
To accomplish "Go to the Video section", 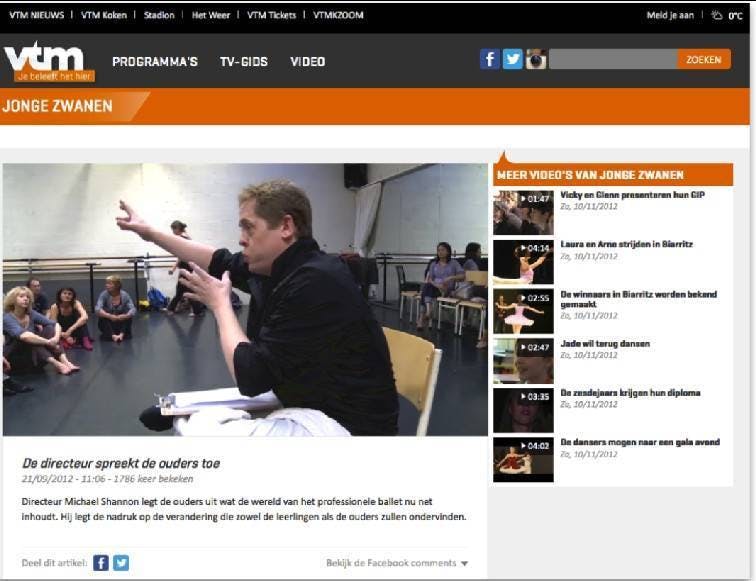I will (x=308, y=62).
